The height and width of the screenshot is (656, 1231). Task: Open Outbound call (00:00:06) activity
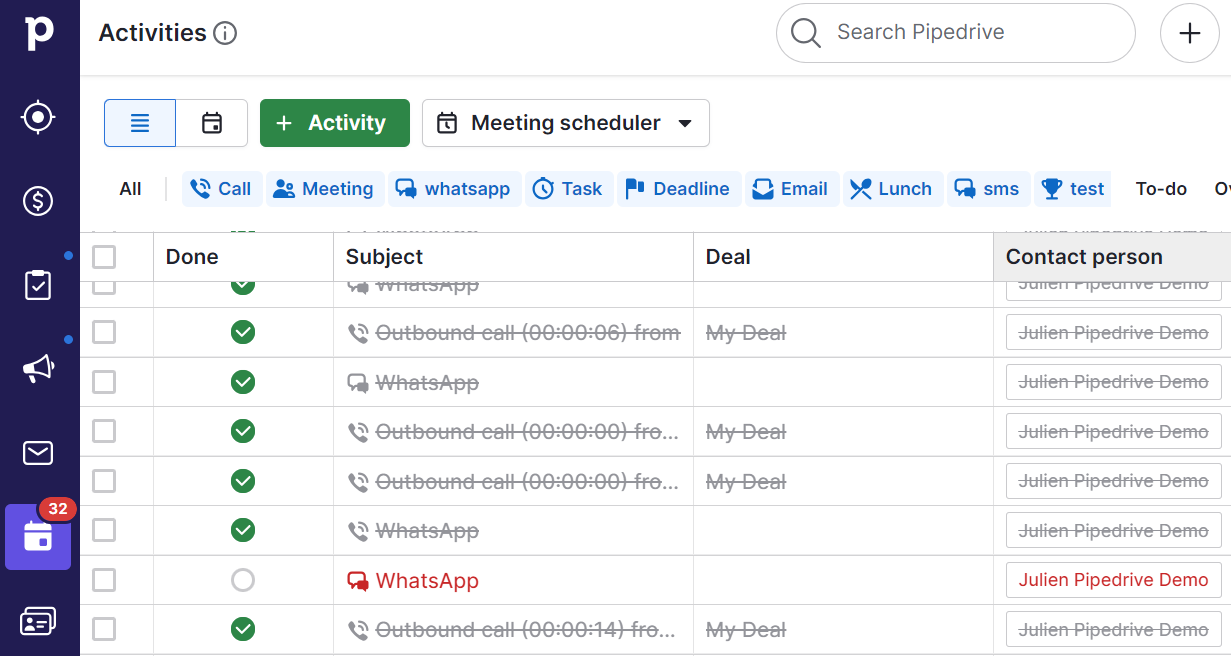[528, 333]
